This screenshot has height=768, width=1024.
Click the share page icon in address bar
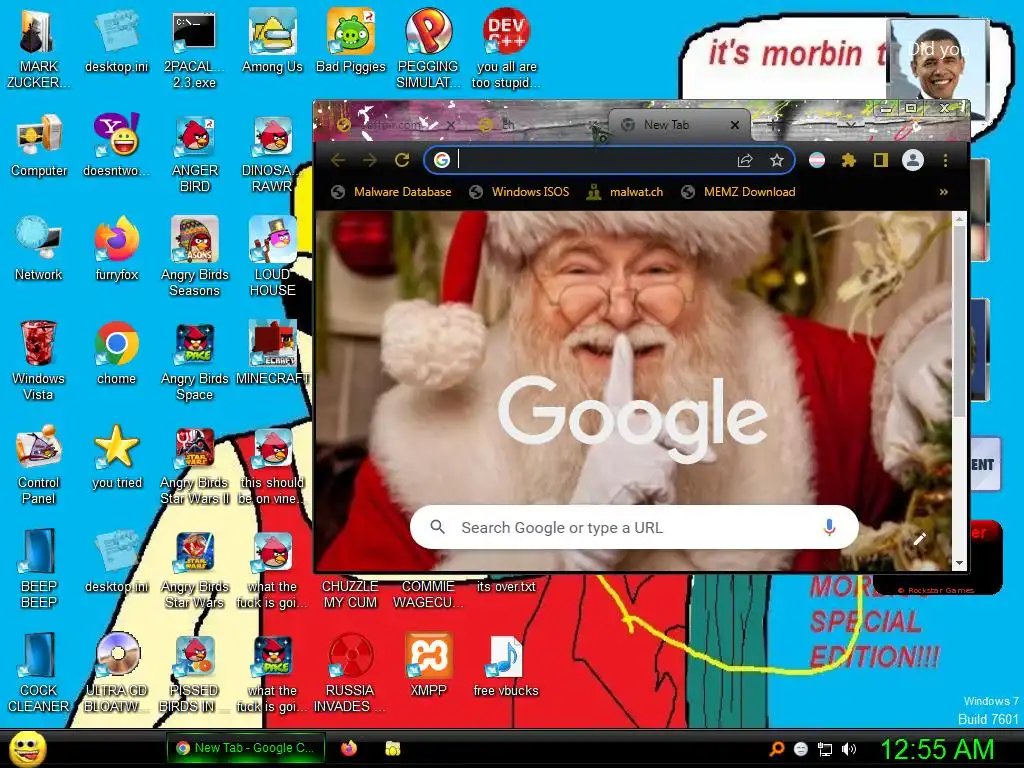click(x=745, y=160)
